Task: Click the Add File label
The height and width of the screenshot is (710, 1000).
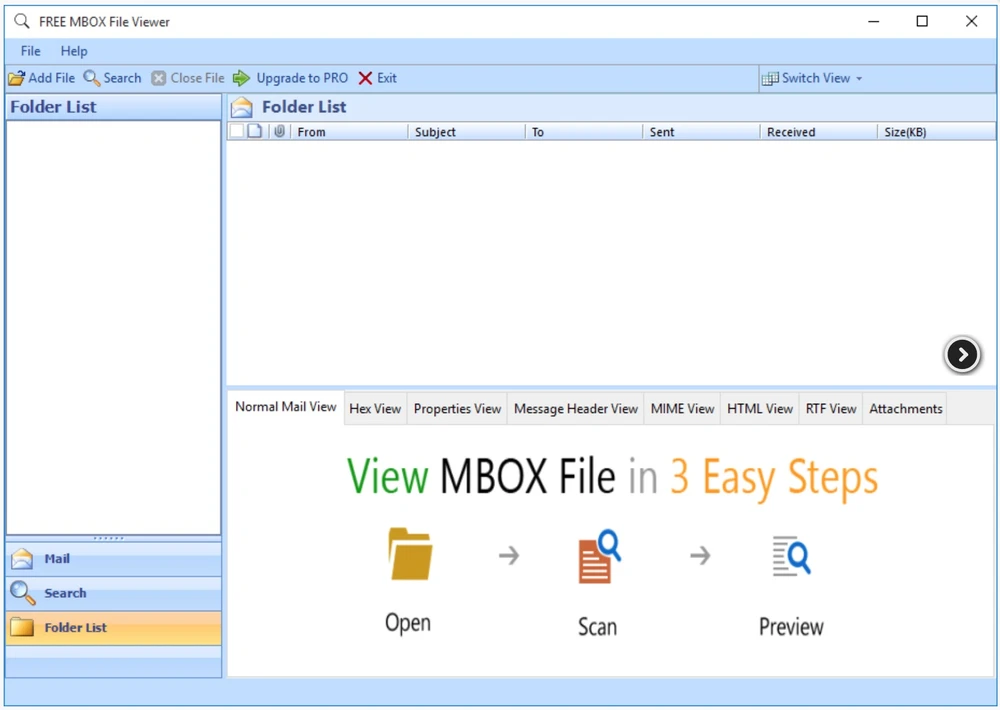Action: 52,78
